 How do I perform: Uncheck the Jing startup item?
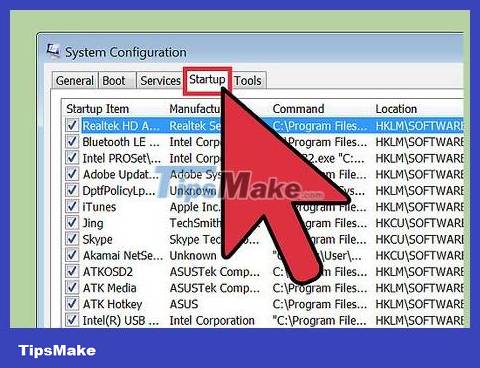point(72,223)
